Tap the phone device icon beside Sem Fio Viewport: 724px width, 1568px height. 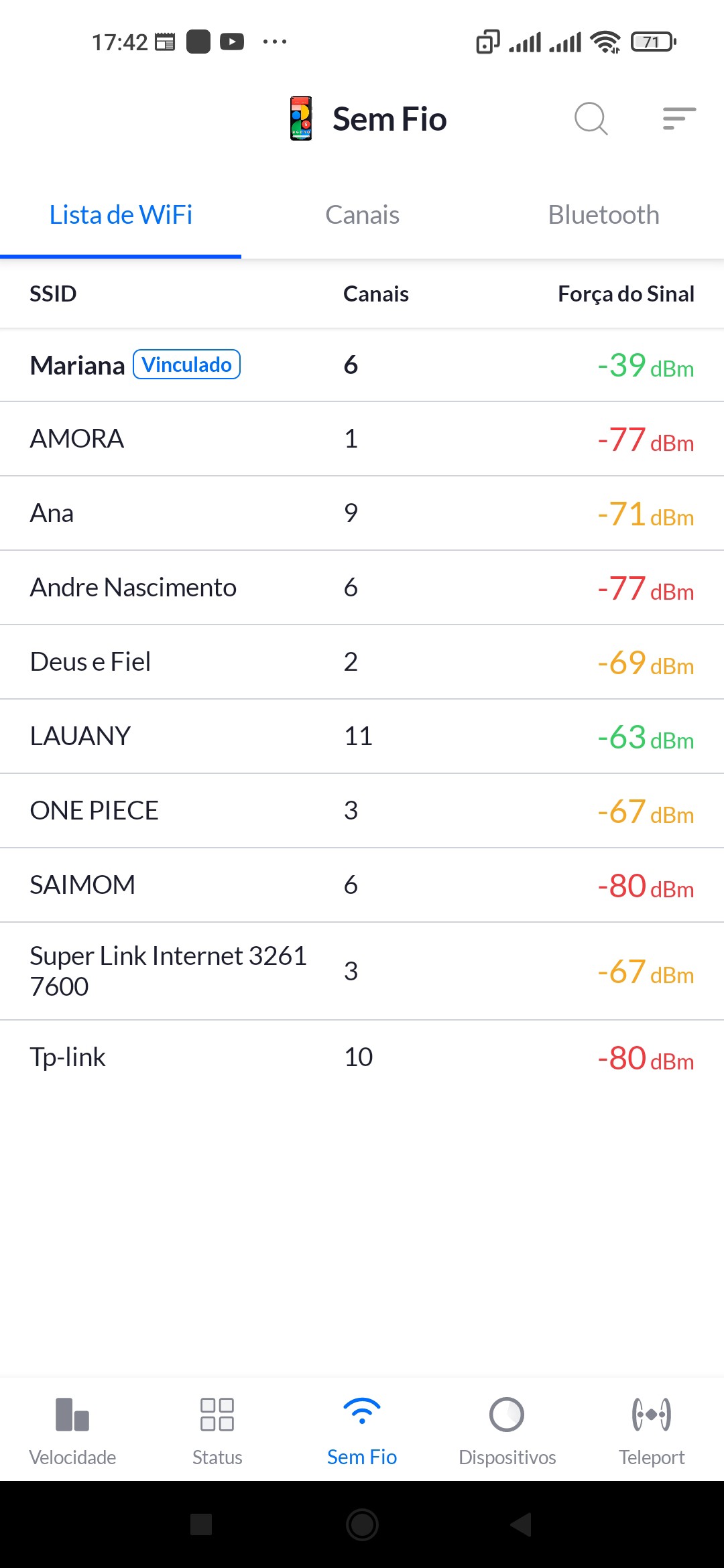pyautogui.click(x=301, y=119)
